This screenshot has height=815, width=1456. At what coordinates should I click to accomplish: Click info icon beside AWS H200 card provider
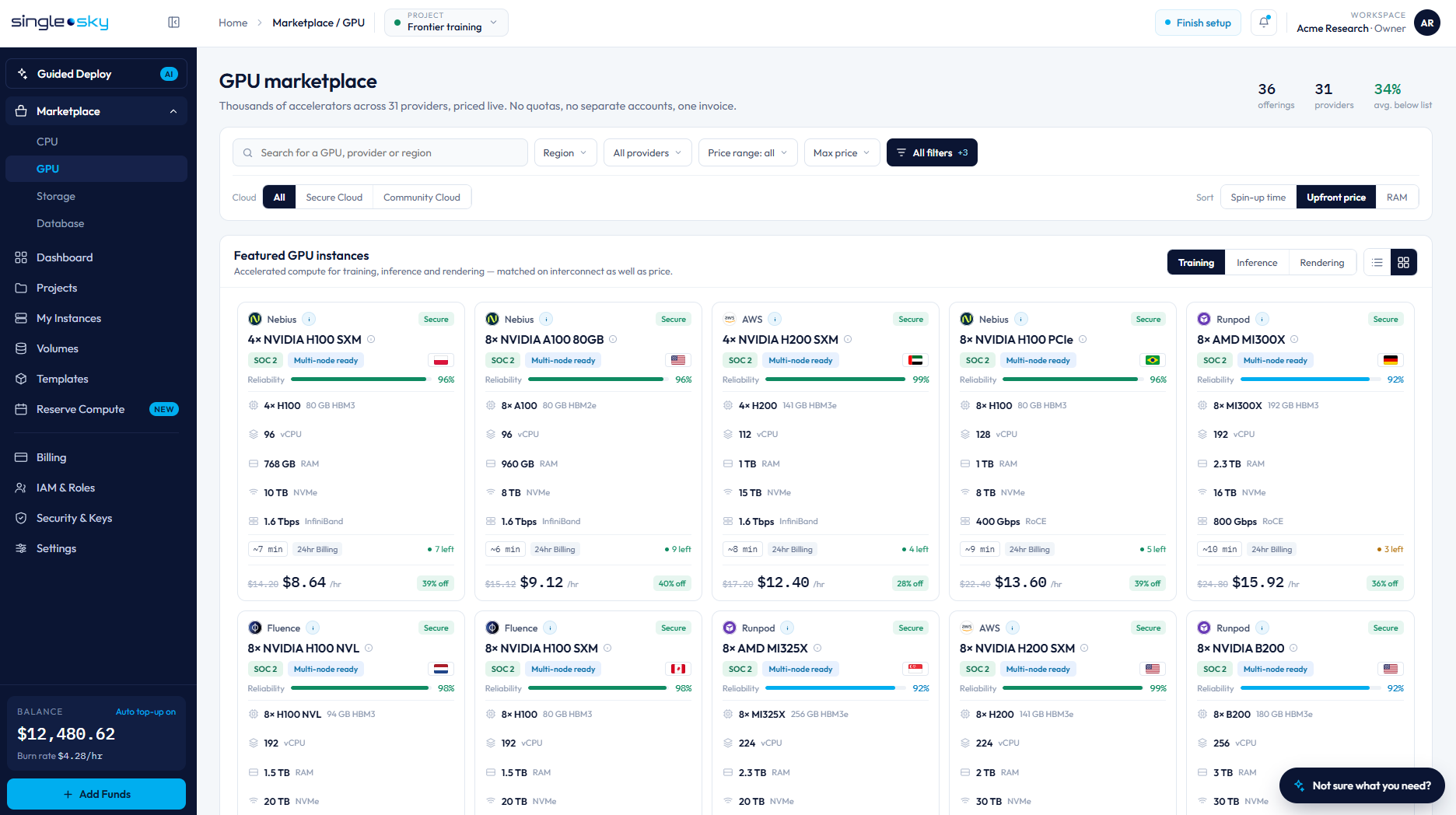pyautogui.click(x=775, y=319)
